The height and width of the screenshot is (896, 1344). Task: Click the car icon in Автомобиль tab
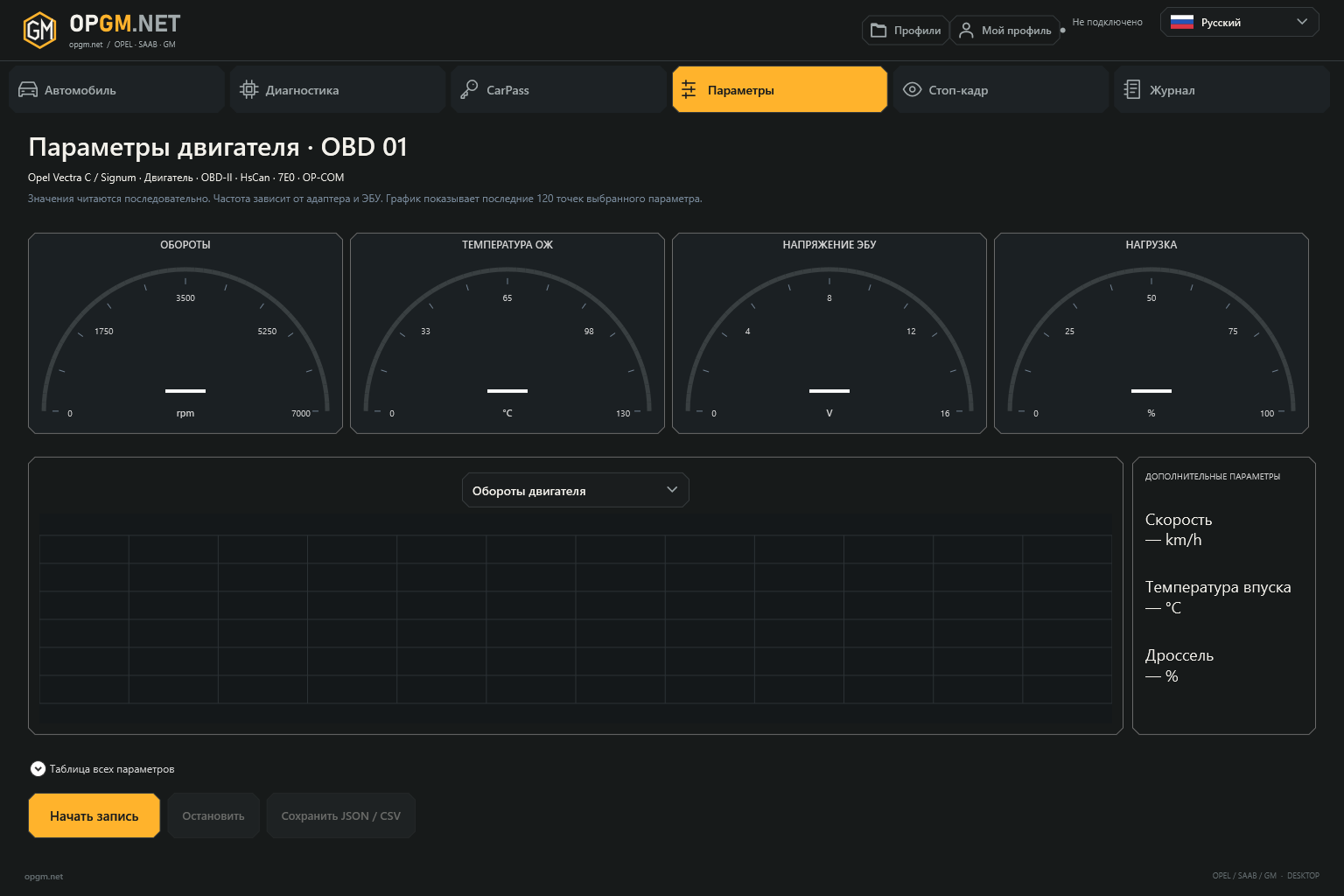point(28,89)
